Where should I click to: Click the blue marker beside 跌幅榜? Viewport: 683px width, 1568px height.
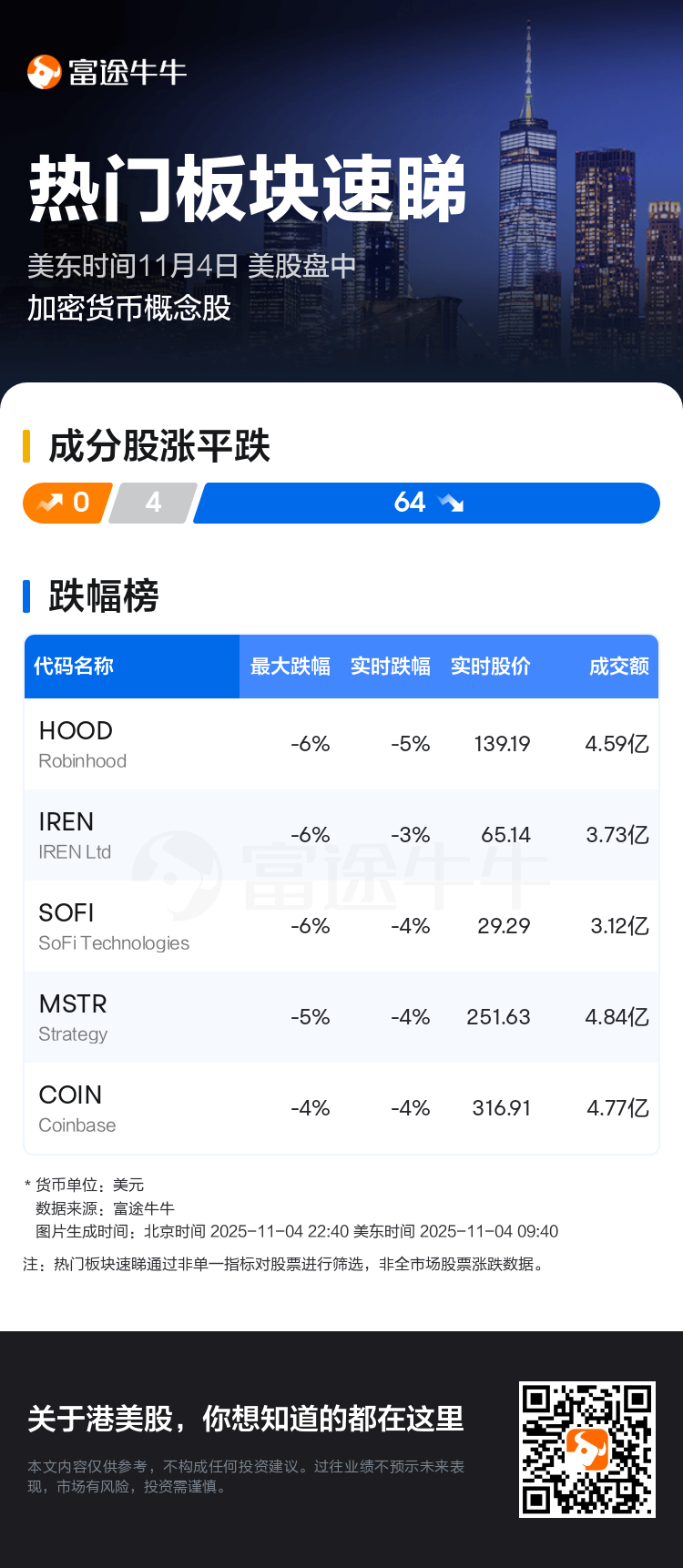(26, 596)
